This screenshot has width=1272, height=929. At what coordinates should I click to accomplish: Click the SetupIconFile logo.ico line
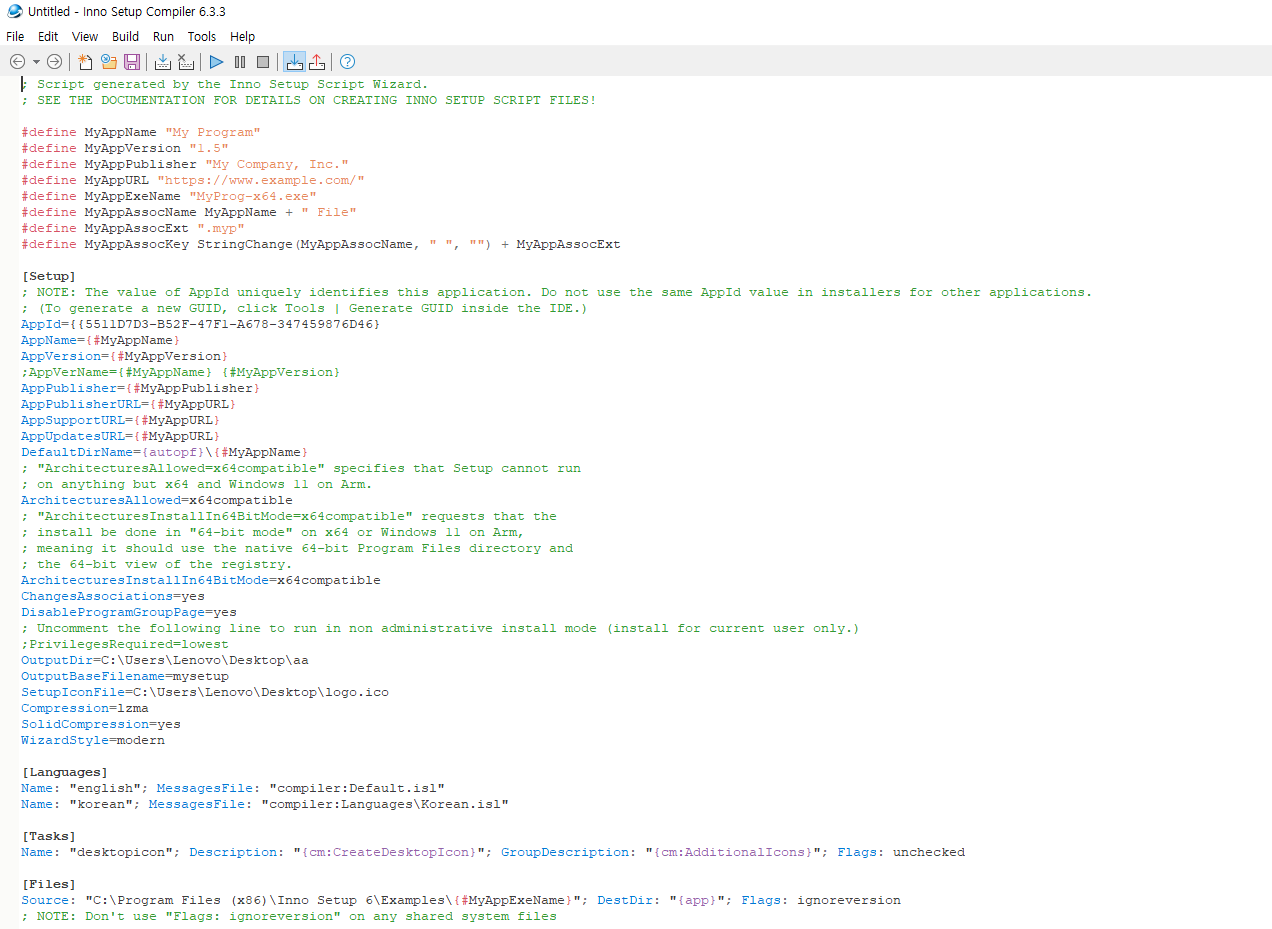205,692
